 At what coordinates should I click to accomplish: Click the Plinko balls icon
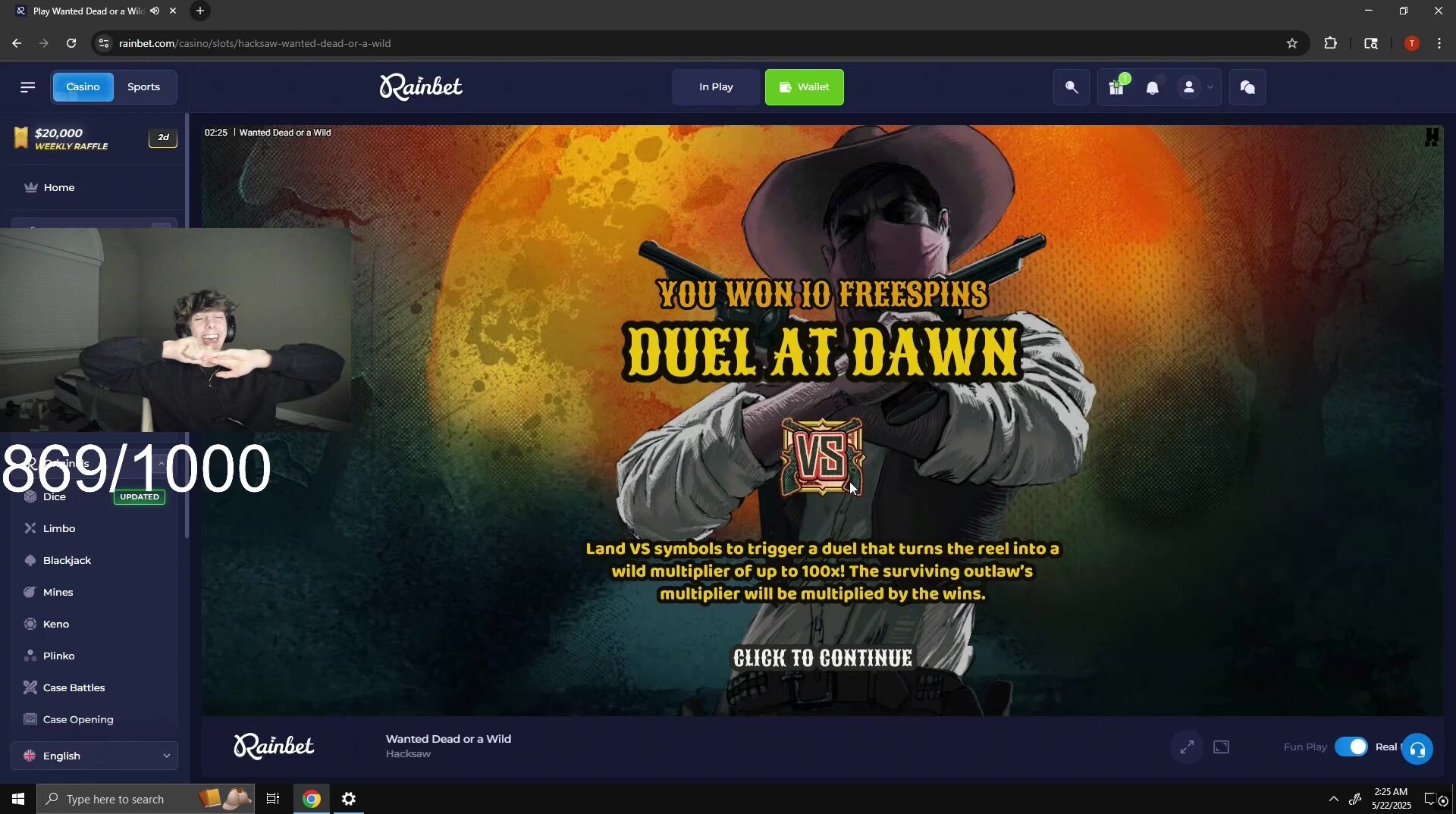(30, 656)
